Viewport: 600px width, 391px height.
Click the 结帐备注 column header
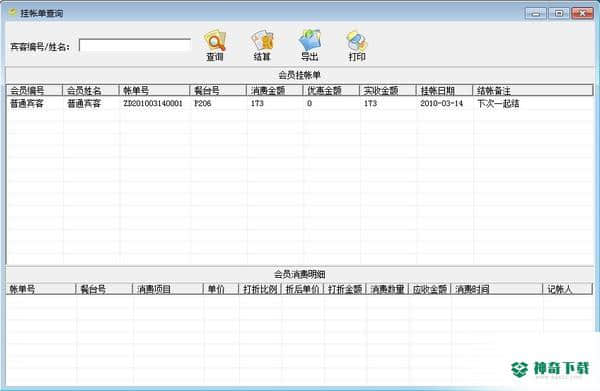pos(533,90)
